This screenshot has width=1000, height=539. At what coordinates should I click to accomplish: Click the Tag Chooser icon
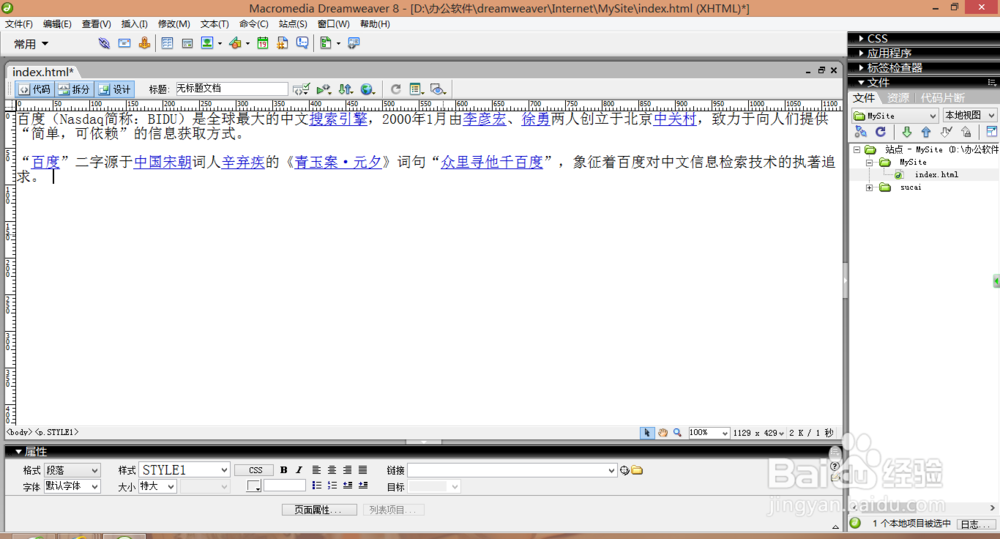click(354, 43)
